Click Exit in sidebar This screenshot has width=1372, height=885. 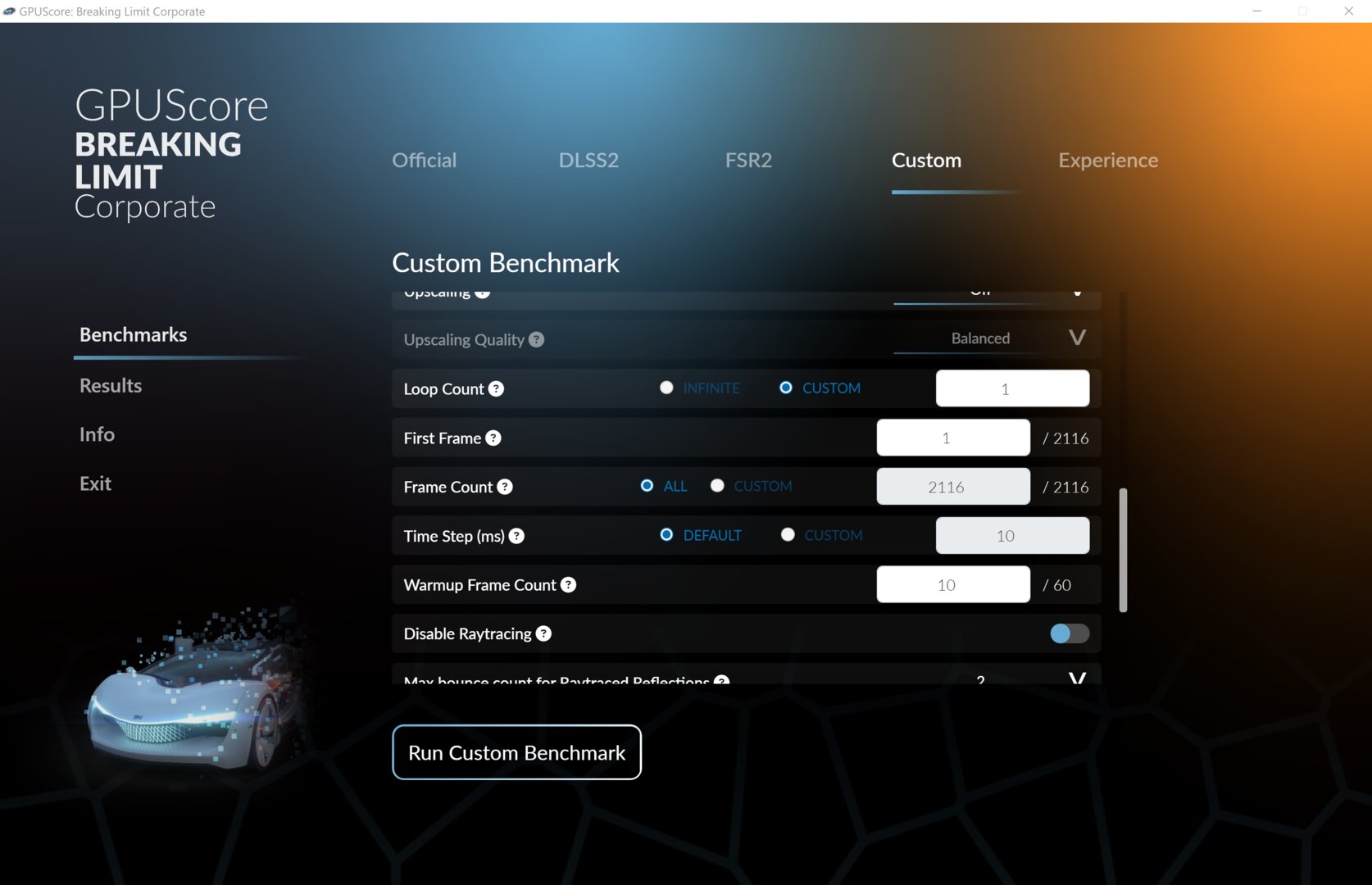click(x=95, y=483)
